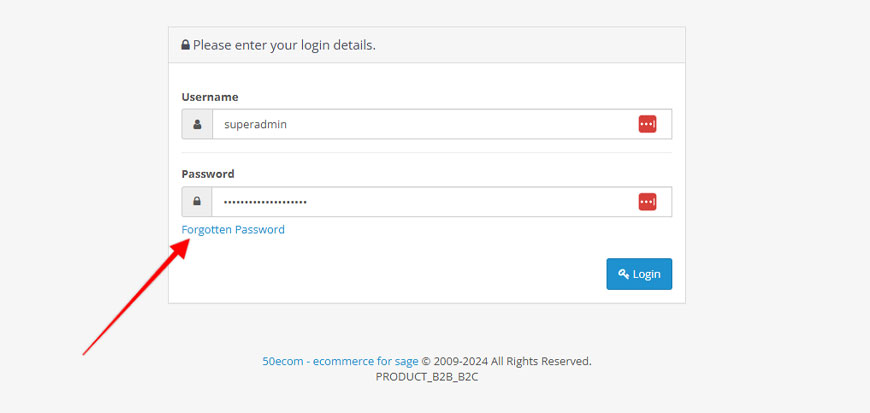Open the Forgotten Password link

[233, 230]
